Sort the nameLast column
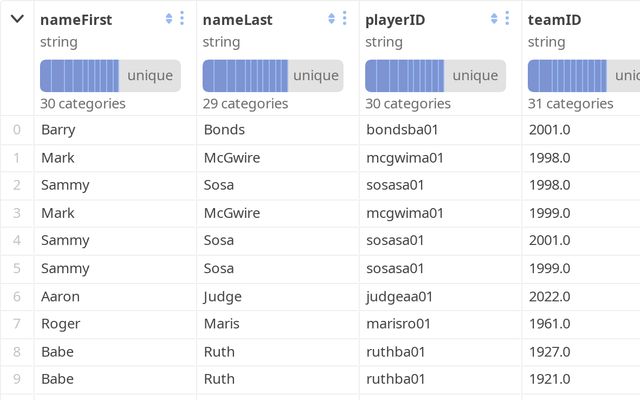 [x=331, y=19]
